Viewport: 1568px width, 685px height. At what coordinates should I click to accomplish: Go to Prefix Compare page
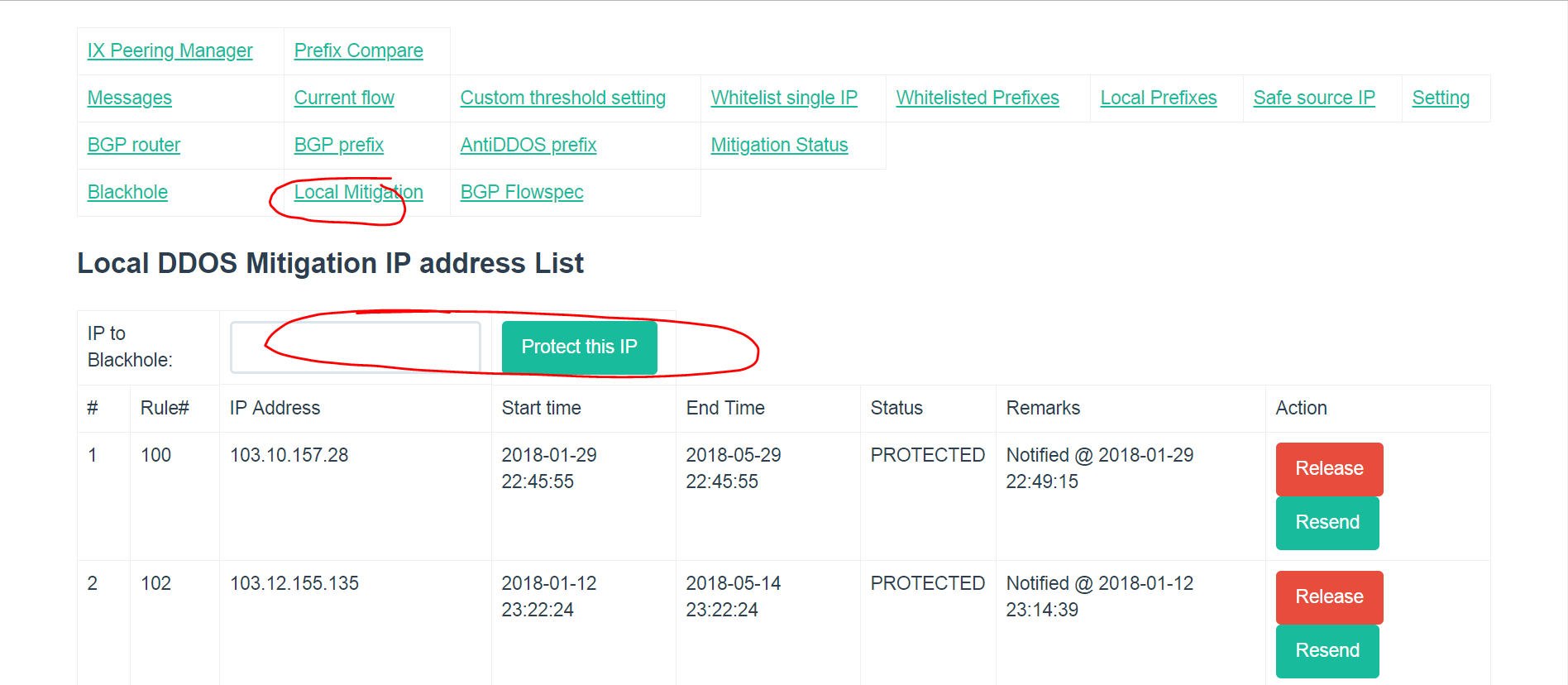(x=358, y=51)
